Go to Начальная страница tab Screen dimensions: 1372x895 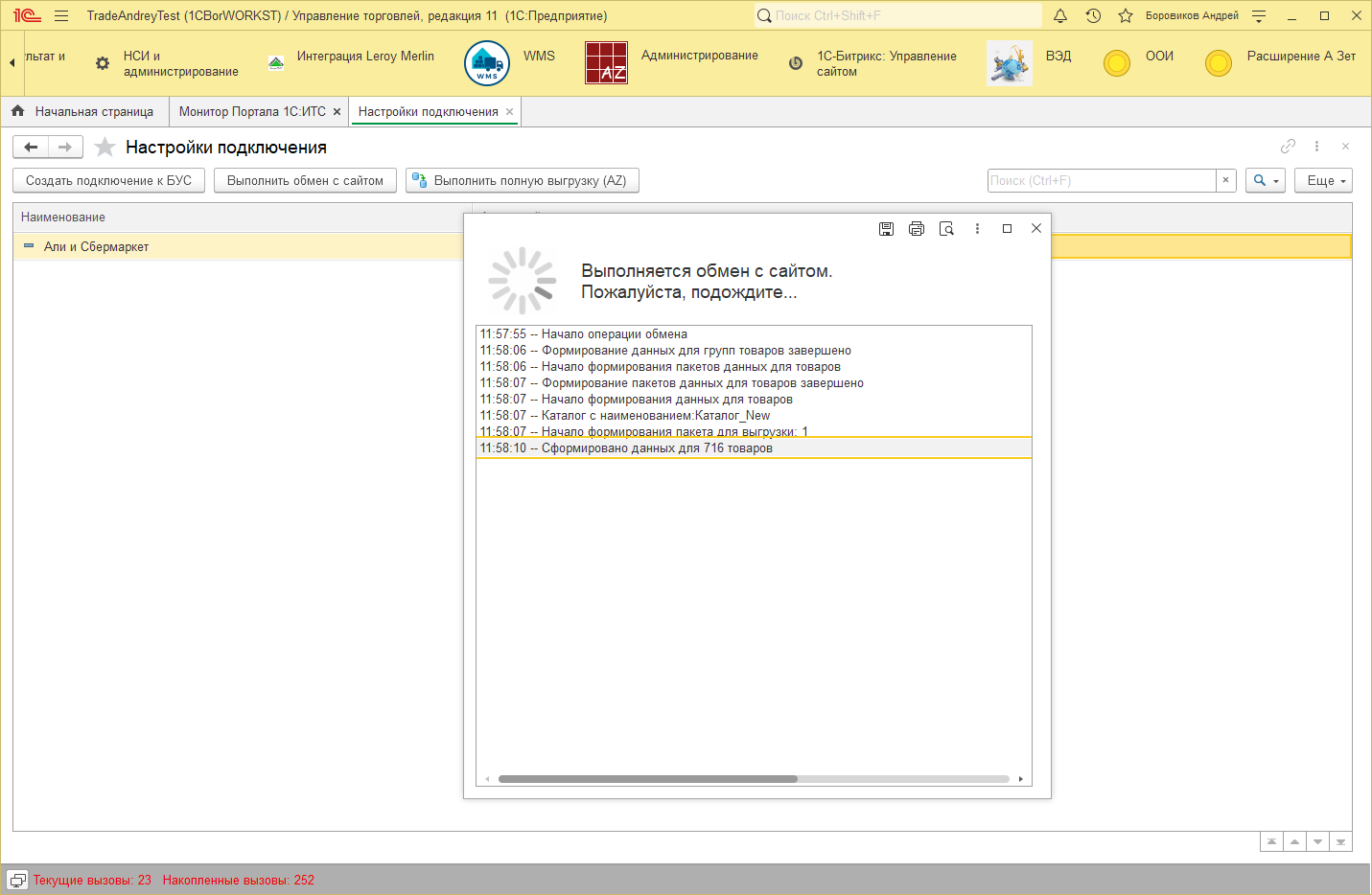pos(93,112)
